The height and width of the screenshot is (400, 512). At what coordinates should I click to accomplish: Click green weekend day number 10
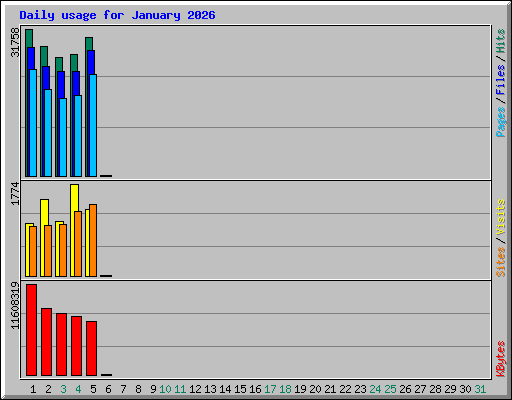(165, 389)
